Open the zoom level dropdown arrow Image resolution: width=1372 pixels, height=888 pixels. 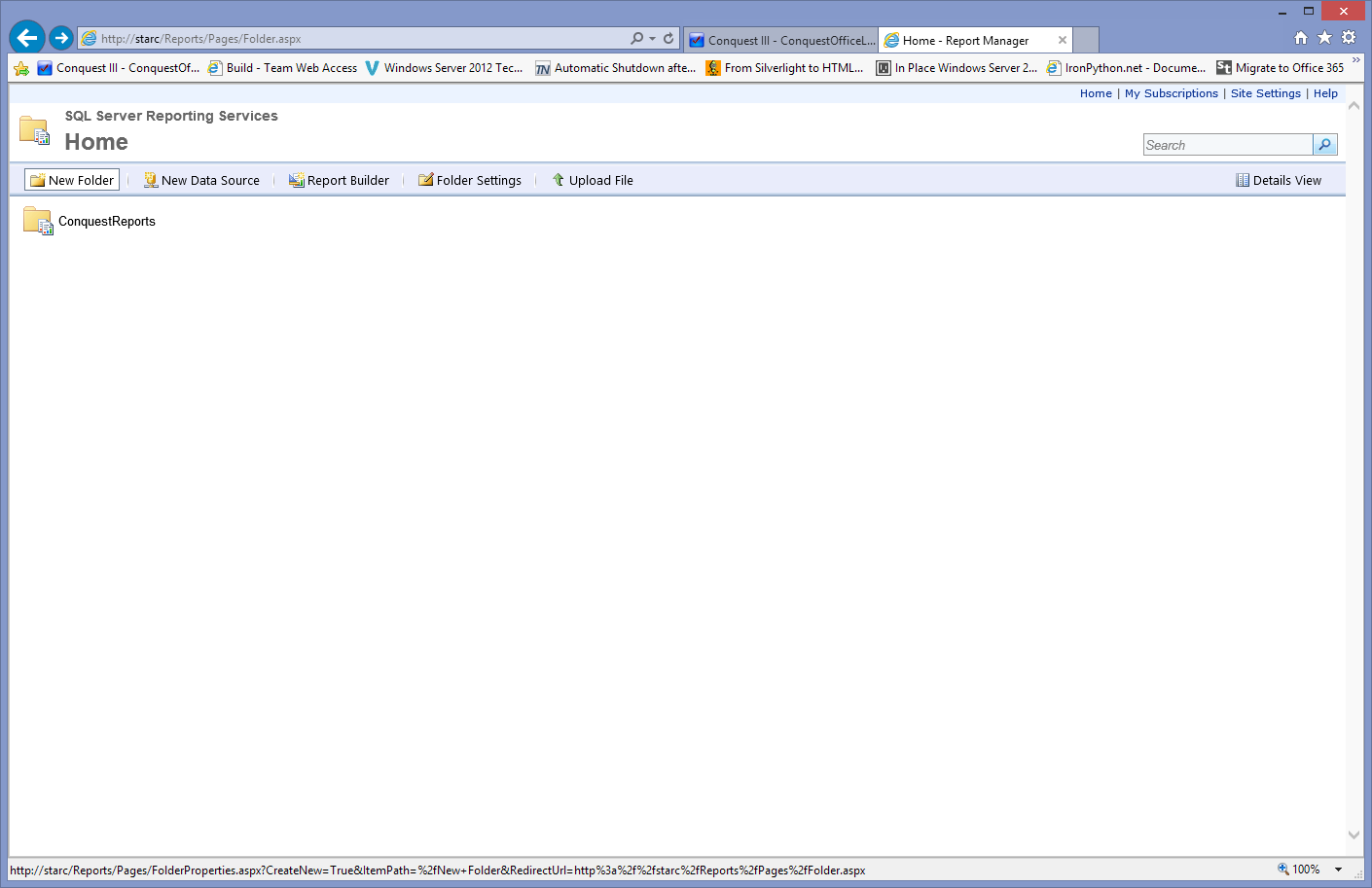coord(1338,870)
